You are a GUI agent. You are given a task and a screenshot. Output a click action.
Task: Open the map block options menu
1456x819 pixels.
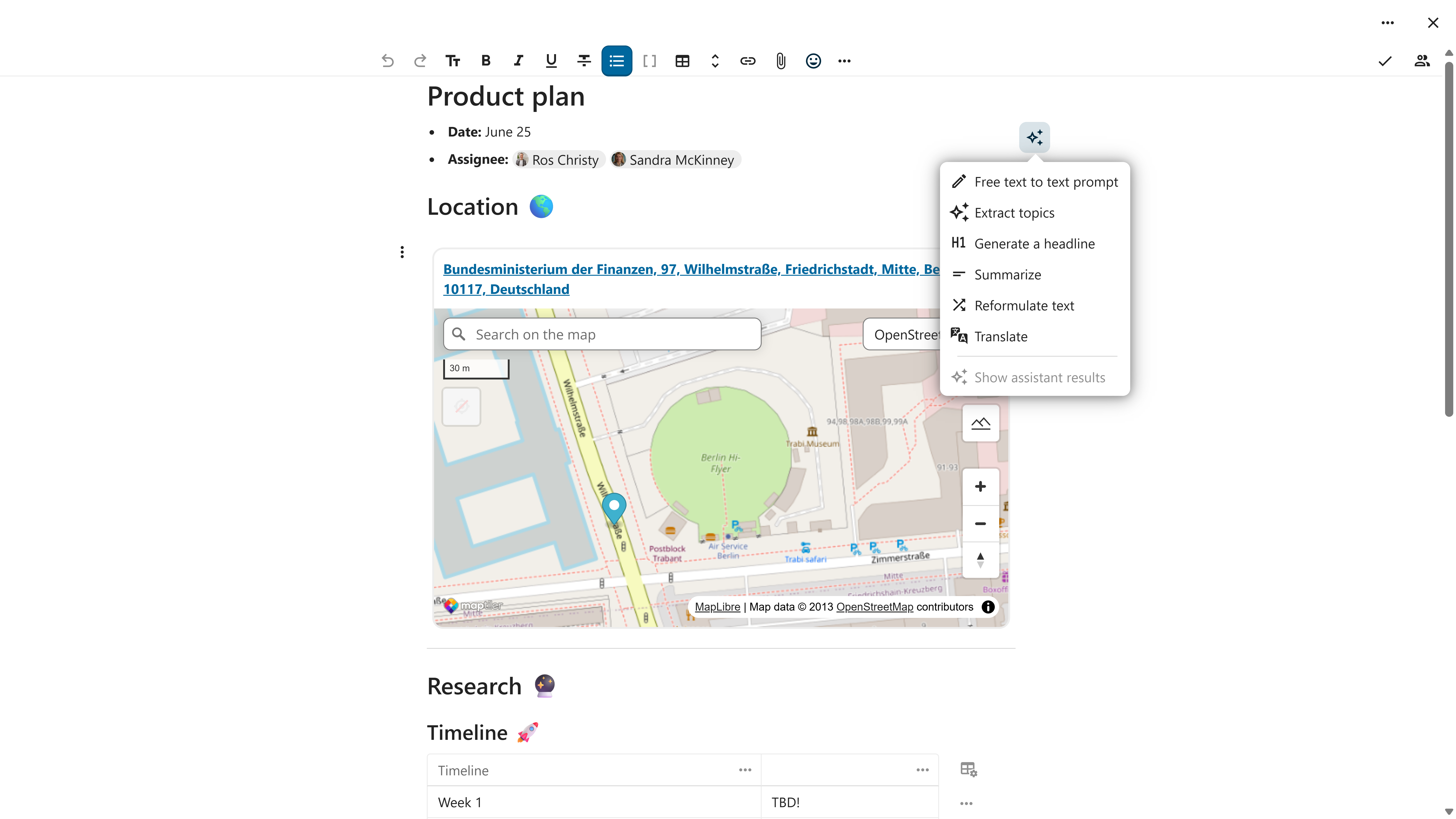402,252
